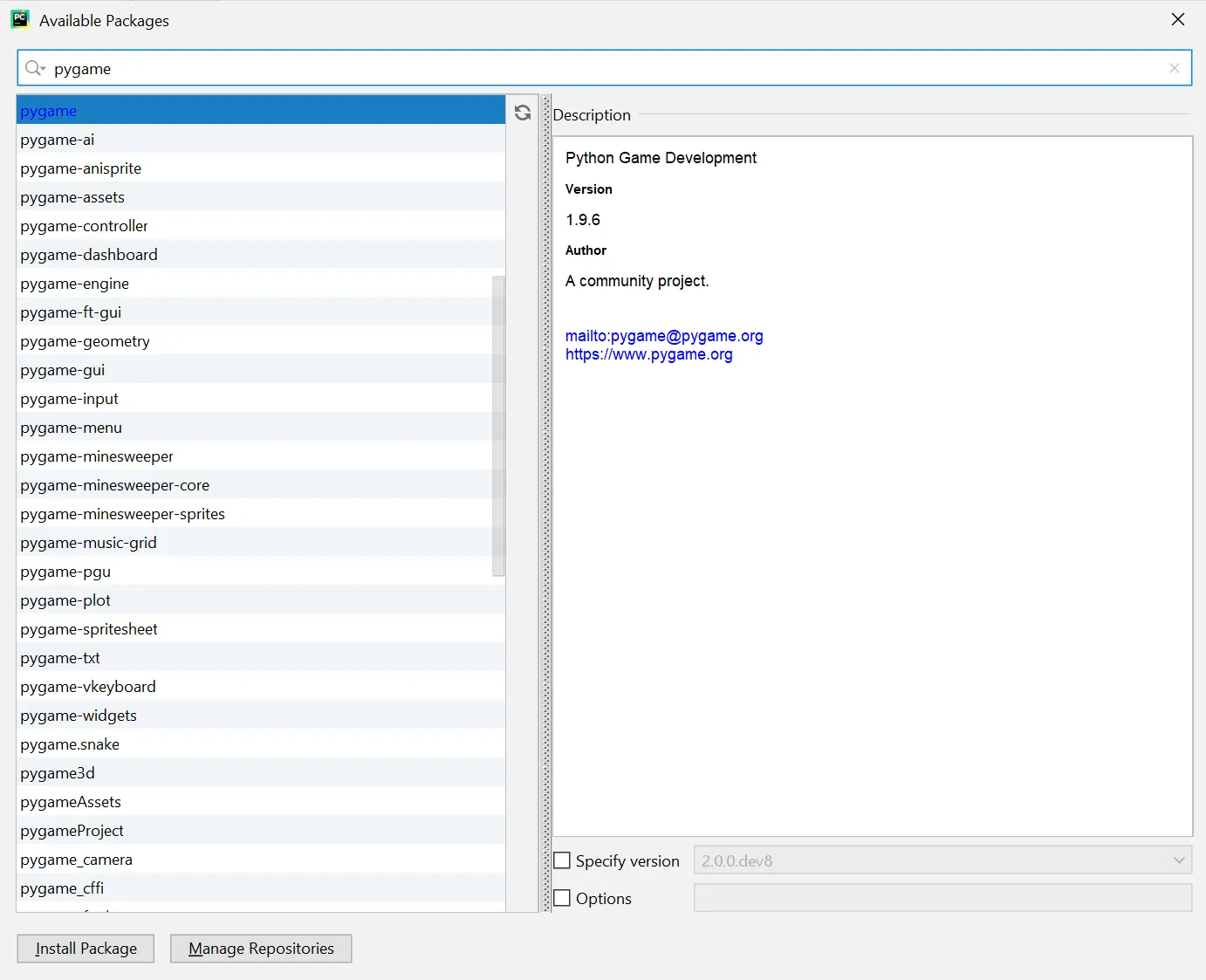This screenshot has height=980, width=1206.
Task: Select the pygame-widgets package
Action: click(261, 716)
